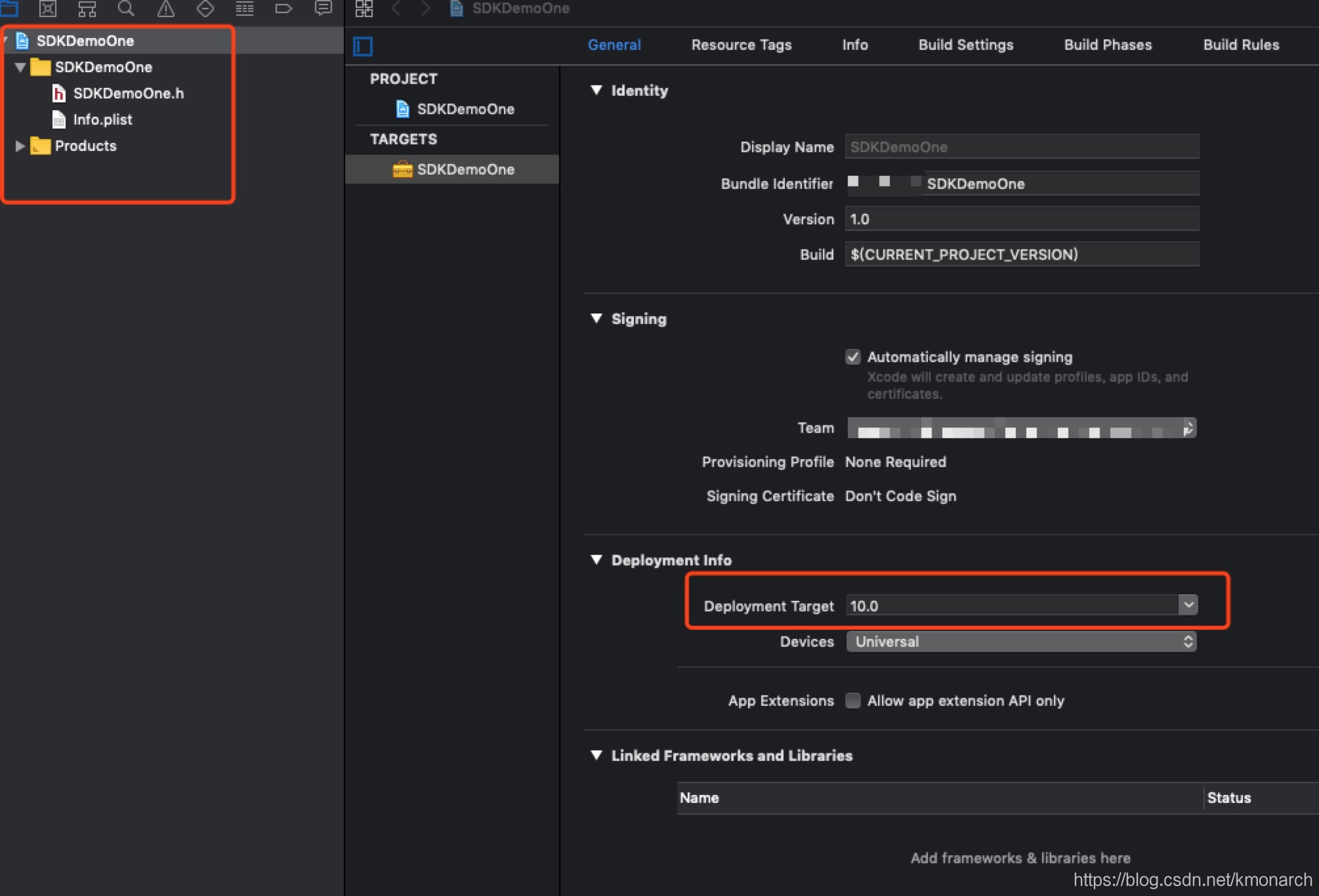Toggle Automatically manage signing checkbox
Viewport: 1319px width, 896px height.
852,357
